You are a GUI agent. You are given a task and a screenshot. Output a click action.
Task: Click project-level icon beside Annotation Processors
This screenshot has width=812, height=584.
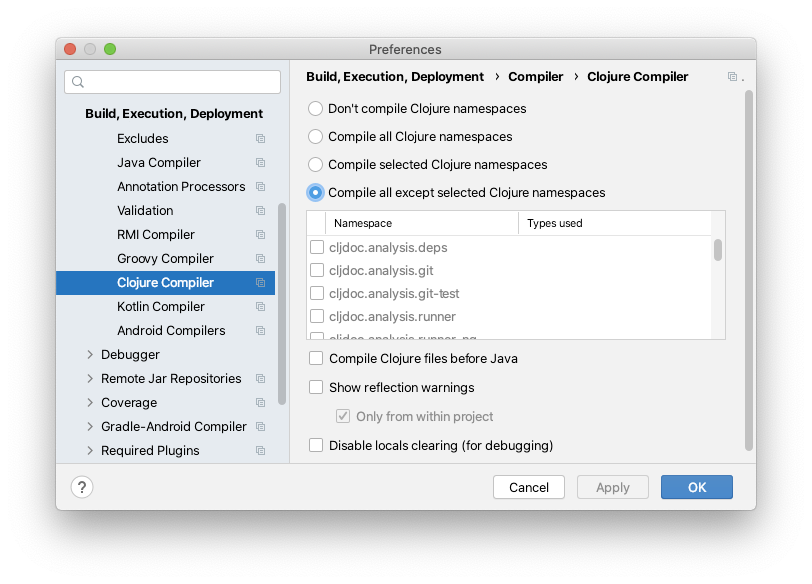[260, 186]
